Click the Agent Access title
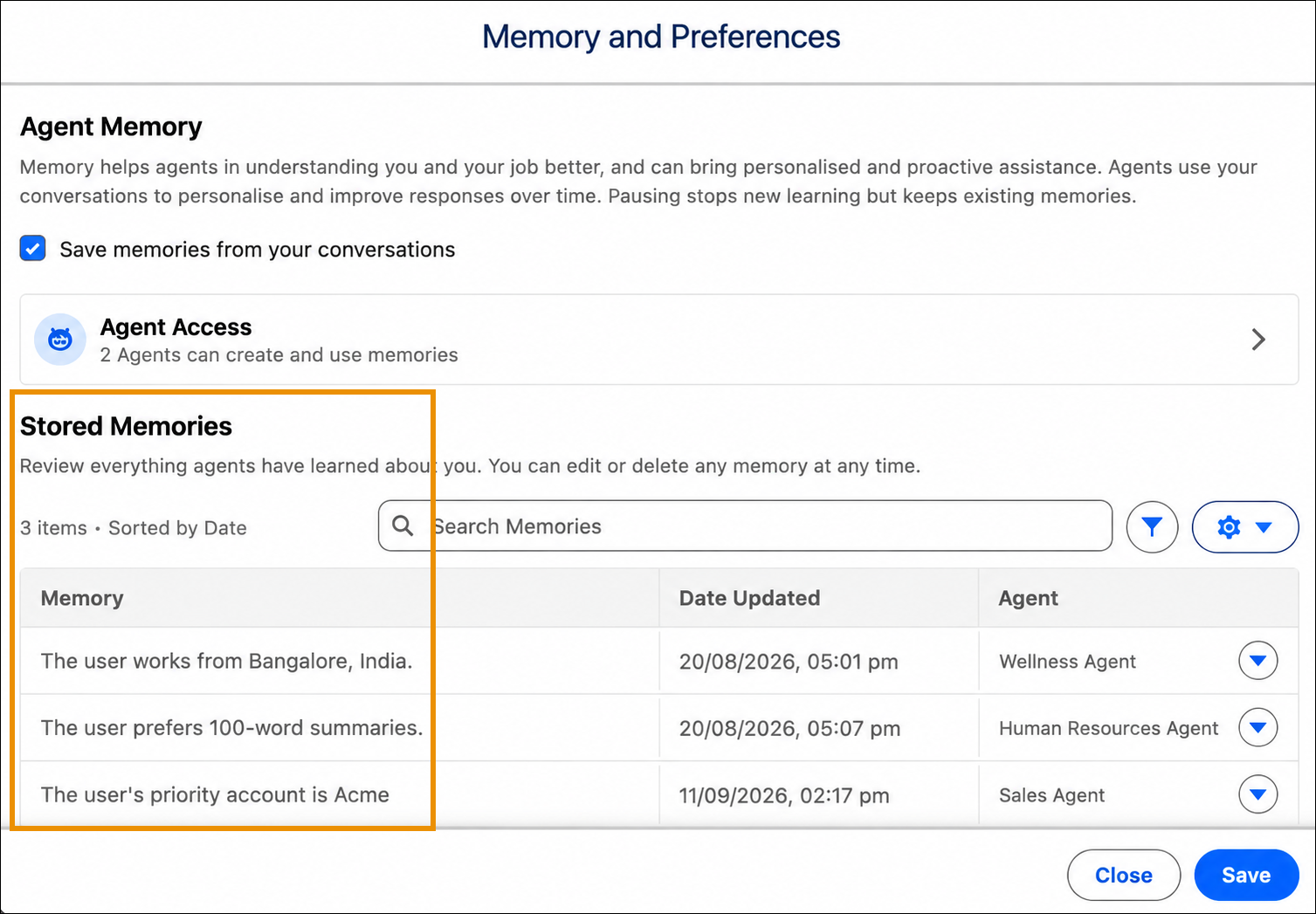The height and width of the screenshot is (914, 1316). (176, 326)
